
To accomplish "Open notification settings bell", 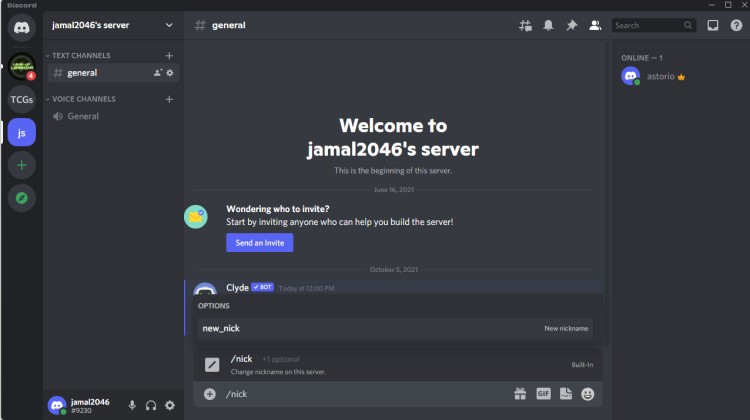I will tap(548, 25).
